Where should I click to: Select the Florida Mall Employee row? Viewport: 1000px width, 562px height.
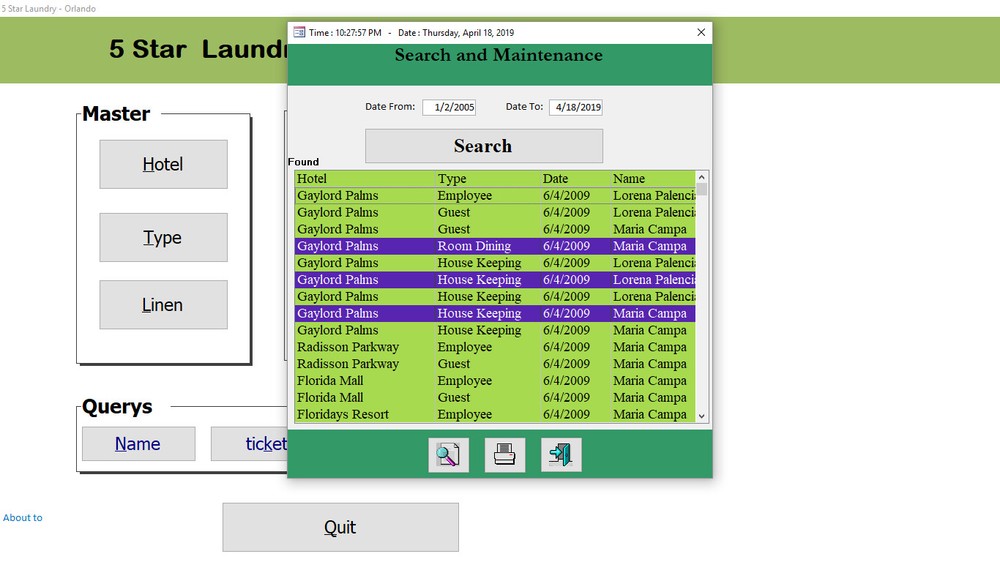click(x=495, y=381)
